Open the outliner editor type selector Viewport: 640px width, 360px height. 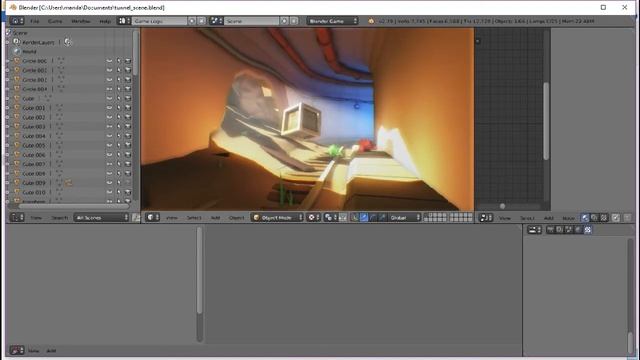coord(17,218)
